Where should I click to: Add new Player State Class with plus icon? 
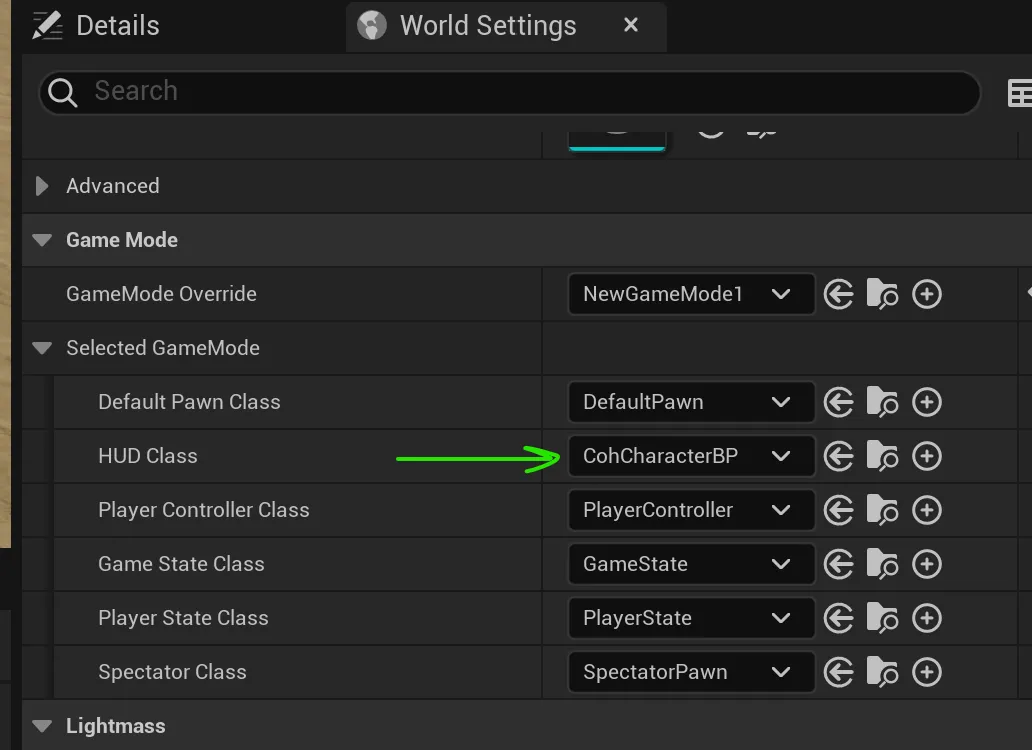[x=927, y=618]
